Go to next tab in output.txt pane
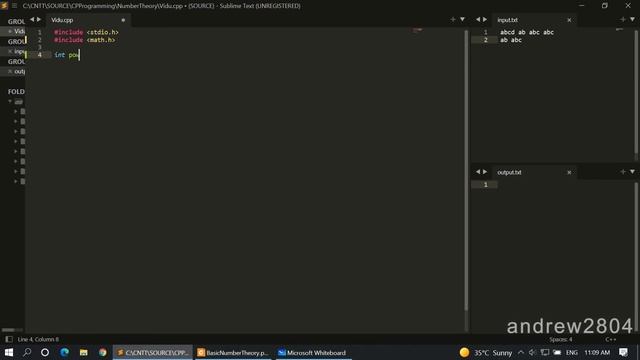The height and width of the screenshot is (360, 640). (x=485, y=172)
